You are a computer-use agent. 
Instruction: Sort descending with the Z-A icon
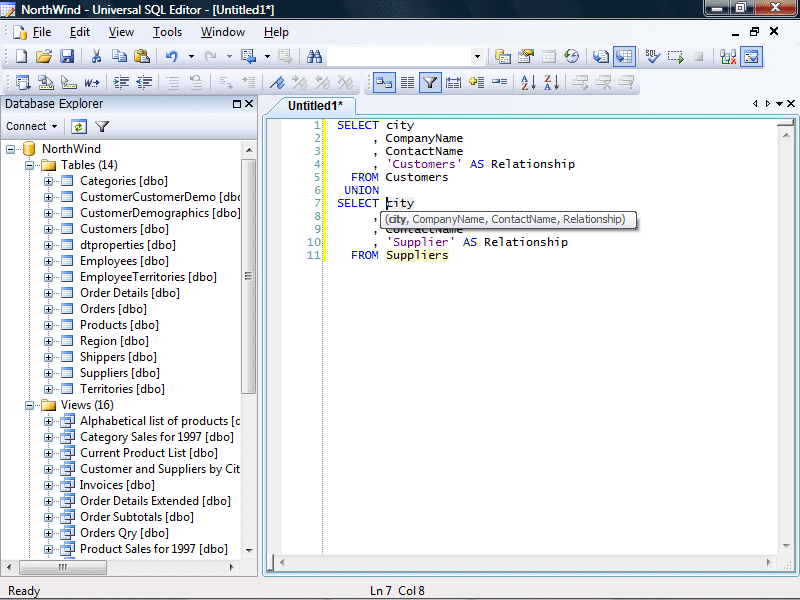click(552, 82)
